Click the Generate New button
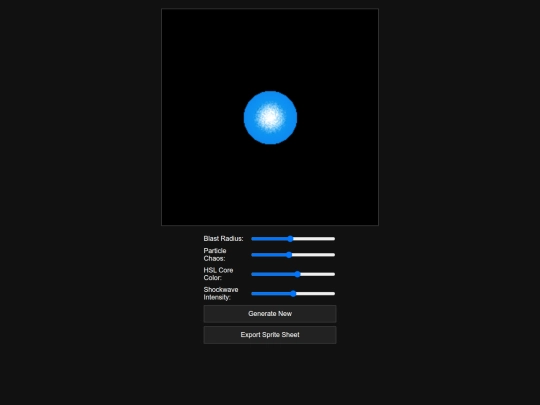This screenshot has height=405, width=540. (270, 314)
